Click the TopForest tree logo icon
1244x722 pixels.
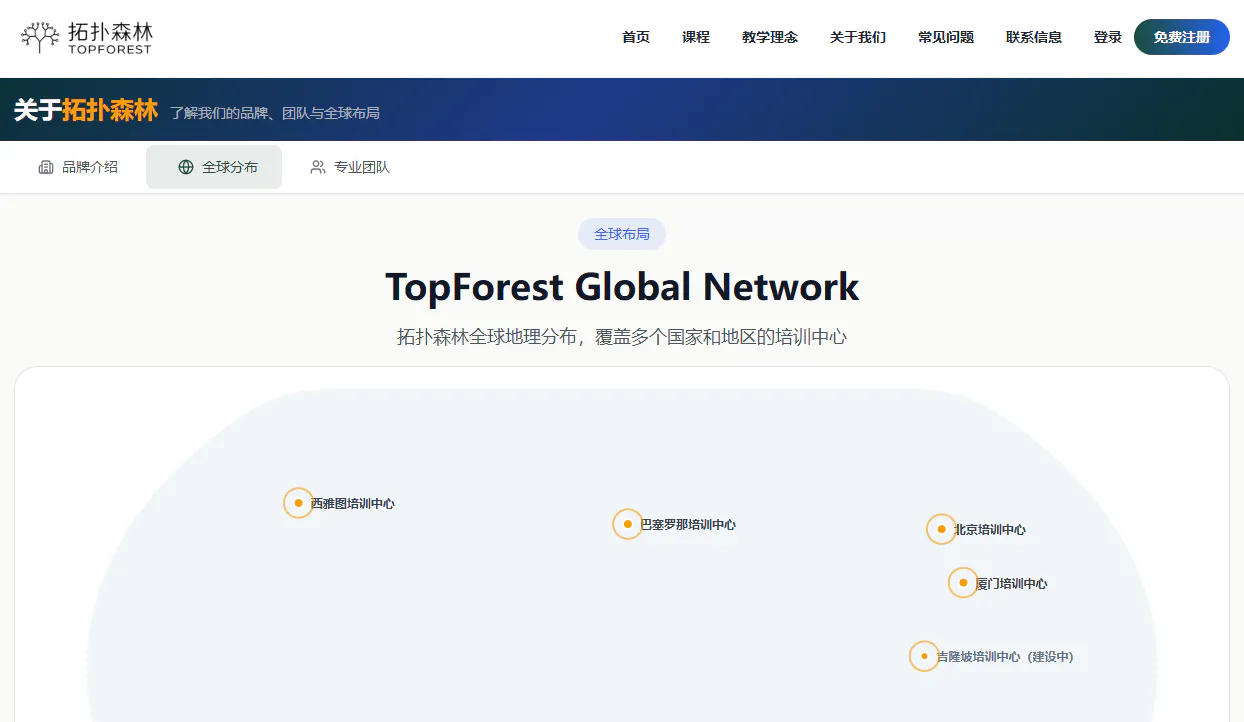tap(40, 38)
